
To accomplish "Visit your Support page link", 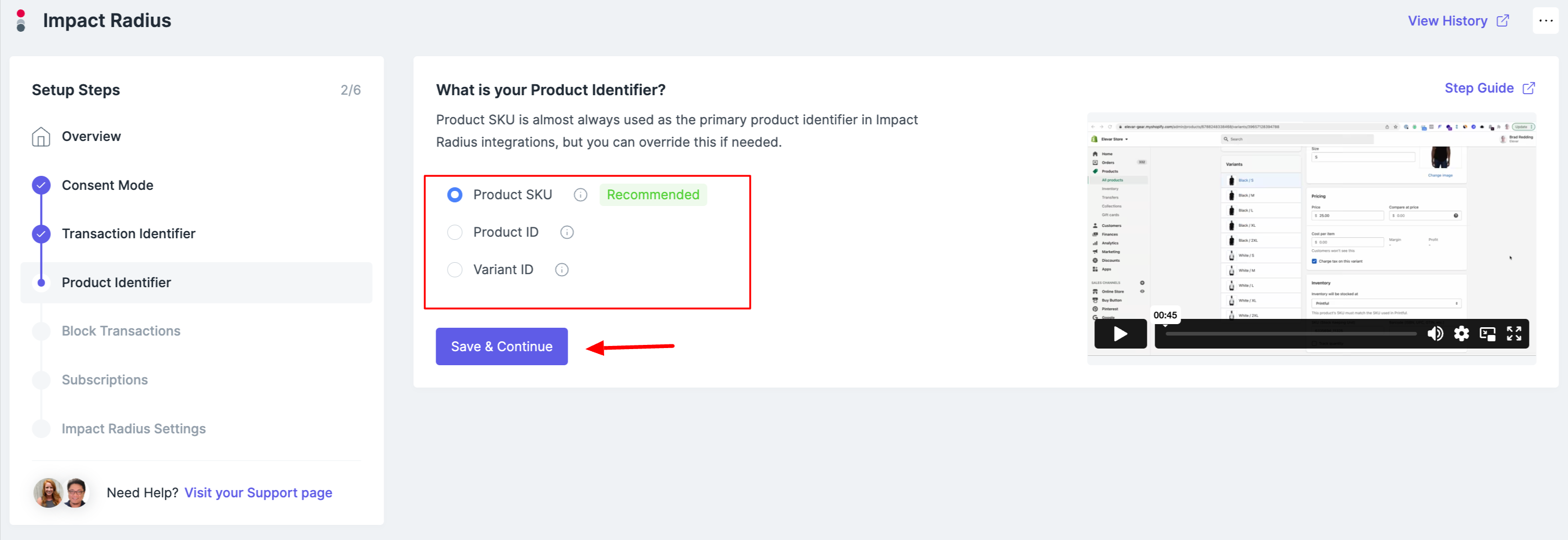I will (258, 493).
